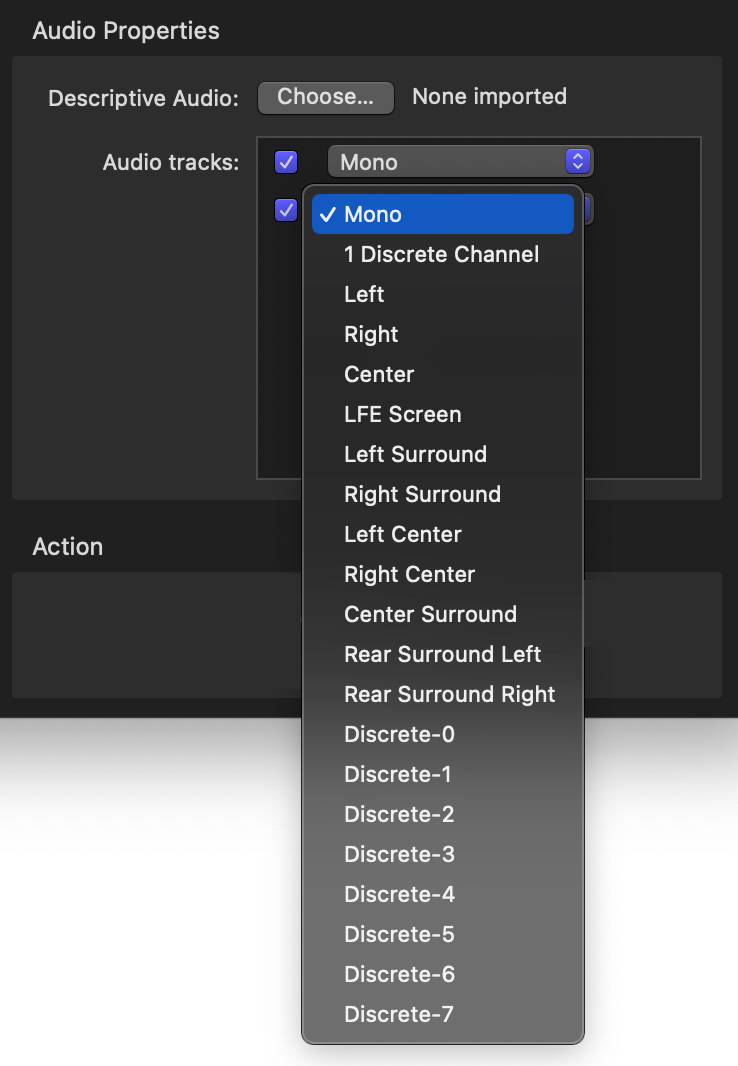Open the Mono channel popup stepper arrows
738x1066 pixels.
tap(578, 161)
